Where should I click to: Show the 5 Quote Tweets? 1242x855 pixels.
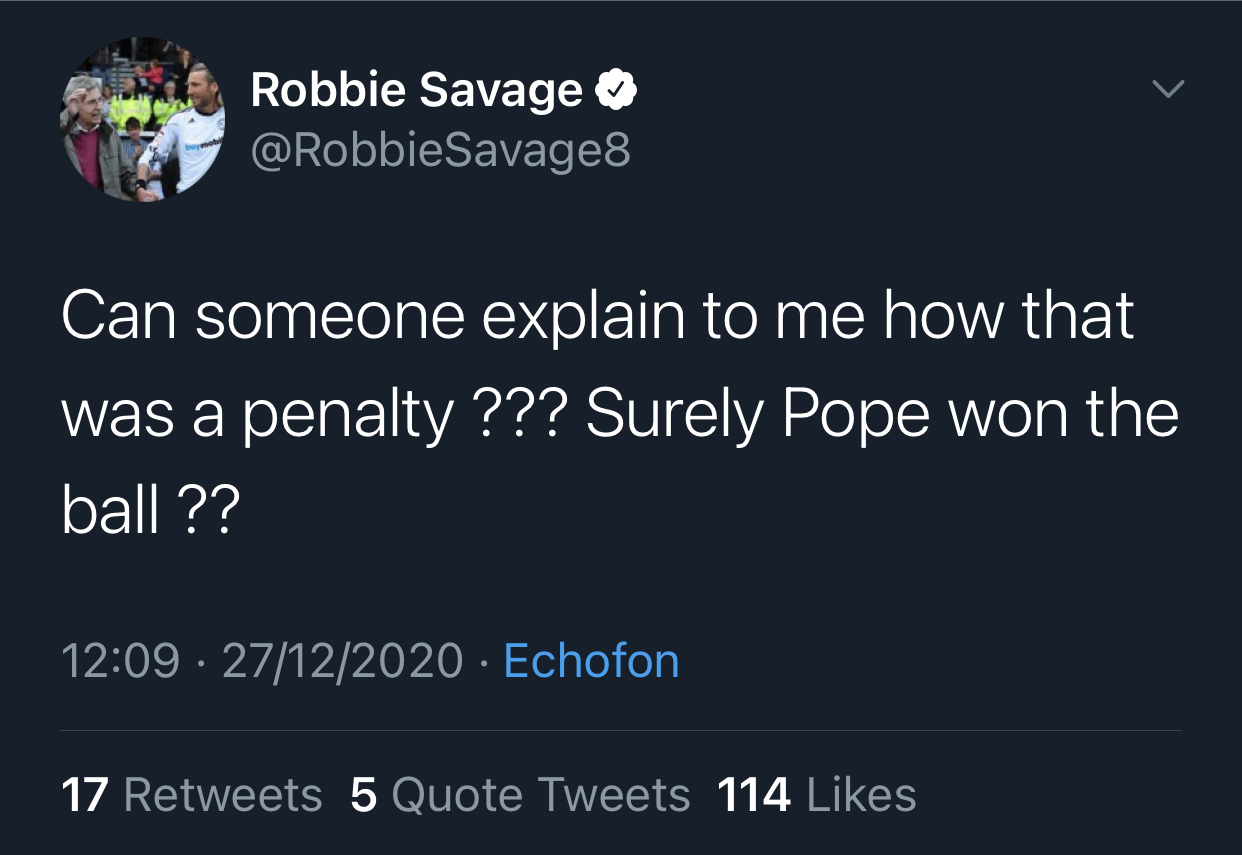(520, 795)
